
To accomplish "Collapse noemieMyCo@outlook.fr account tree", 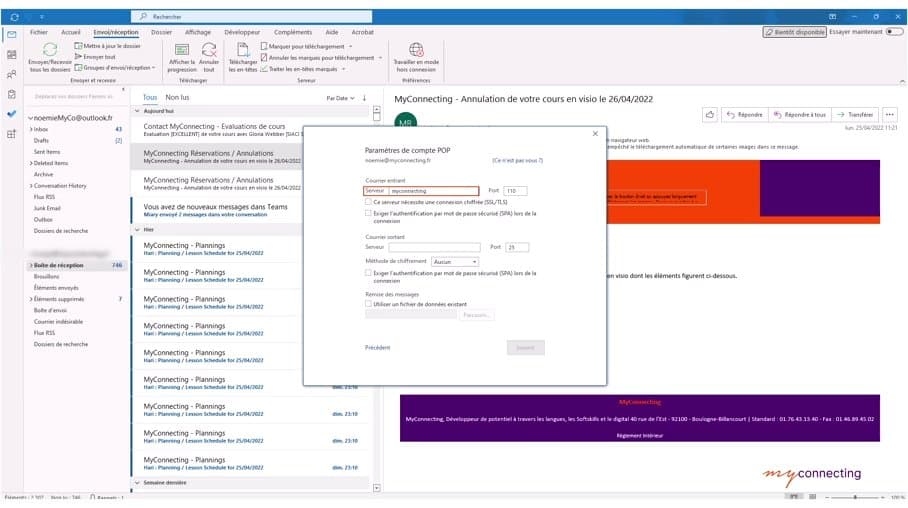I will pyautogui.click(x=30, y=118).
